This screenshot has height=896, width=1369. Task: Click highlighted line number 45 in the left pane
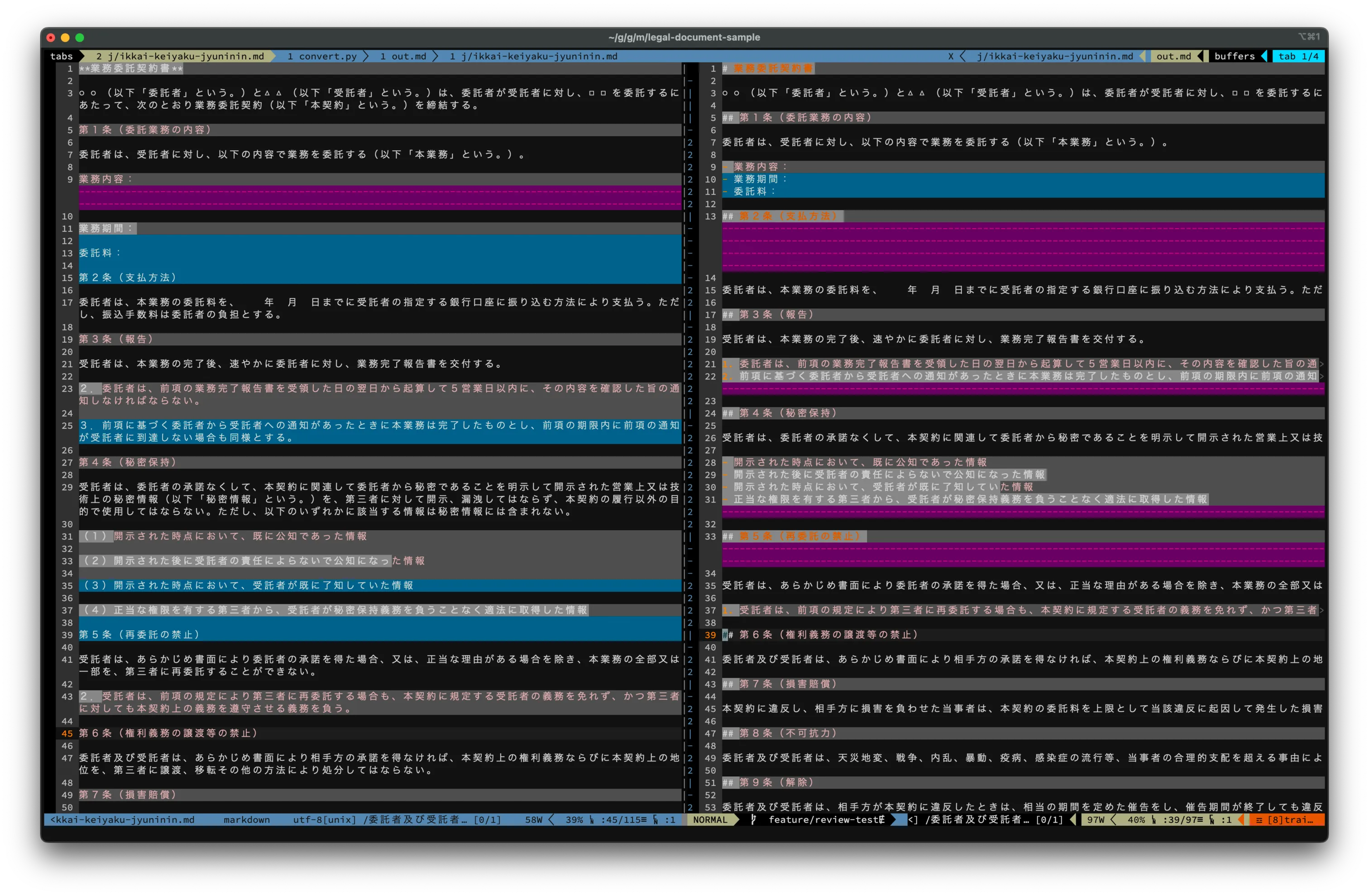coord(67,733)
